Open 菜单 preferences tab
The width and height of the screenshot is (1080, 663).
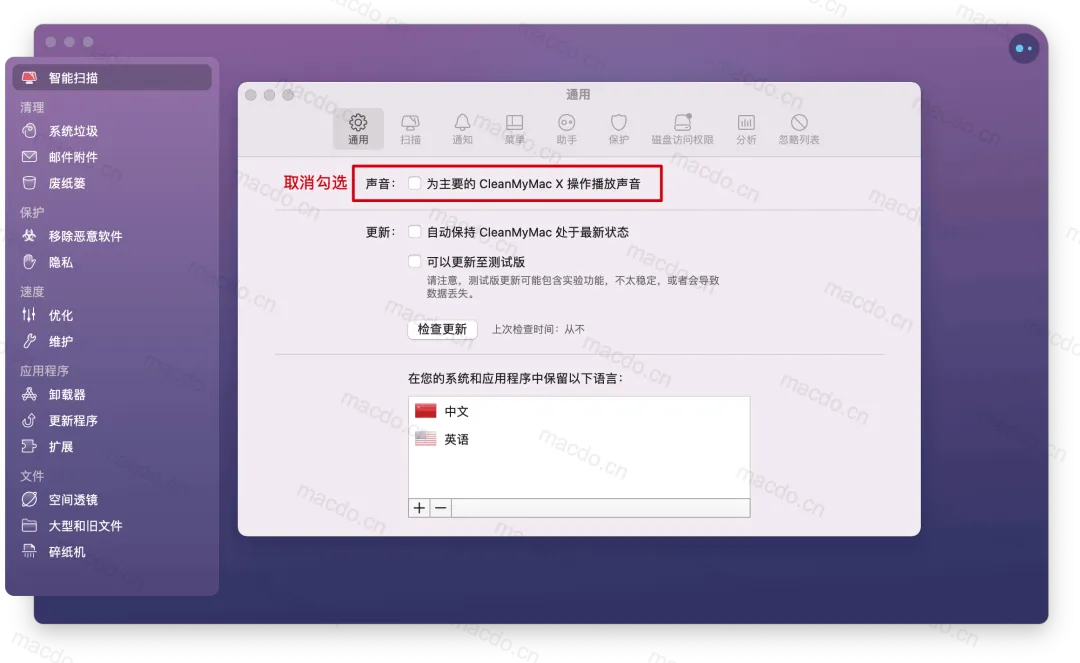(515, 129)
